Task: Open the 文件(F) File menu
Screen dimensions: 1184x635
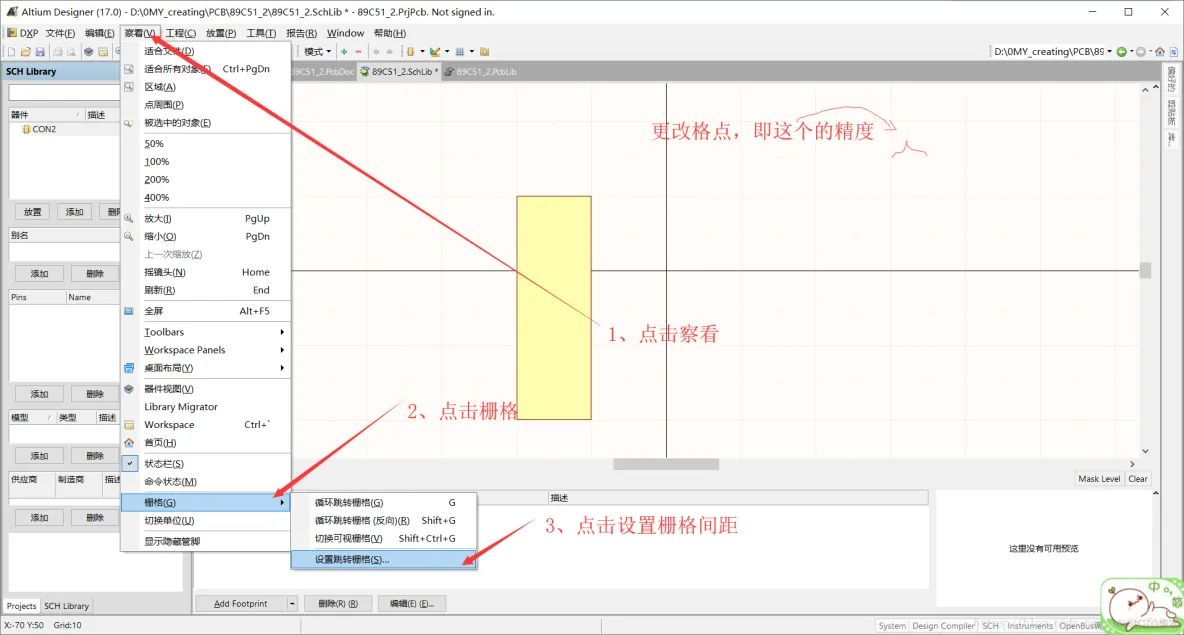Action: [60, 33]
